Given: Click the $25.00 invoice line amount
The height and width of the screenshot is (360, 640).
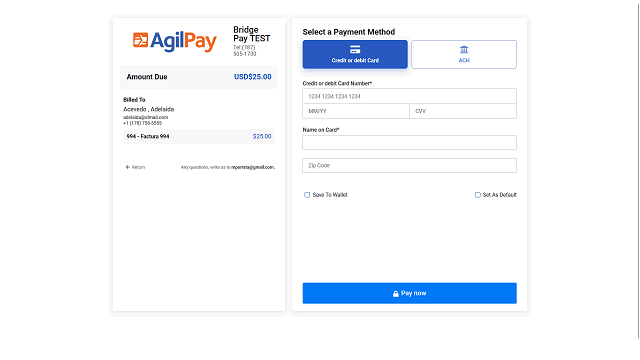Looking at the screenshot, I should coord(262,136).
